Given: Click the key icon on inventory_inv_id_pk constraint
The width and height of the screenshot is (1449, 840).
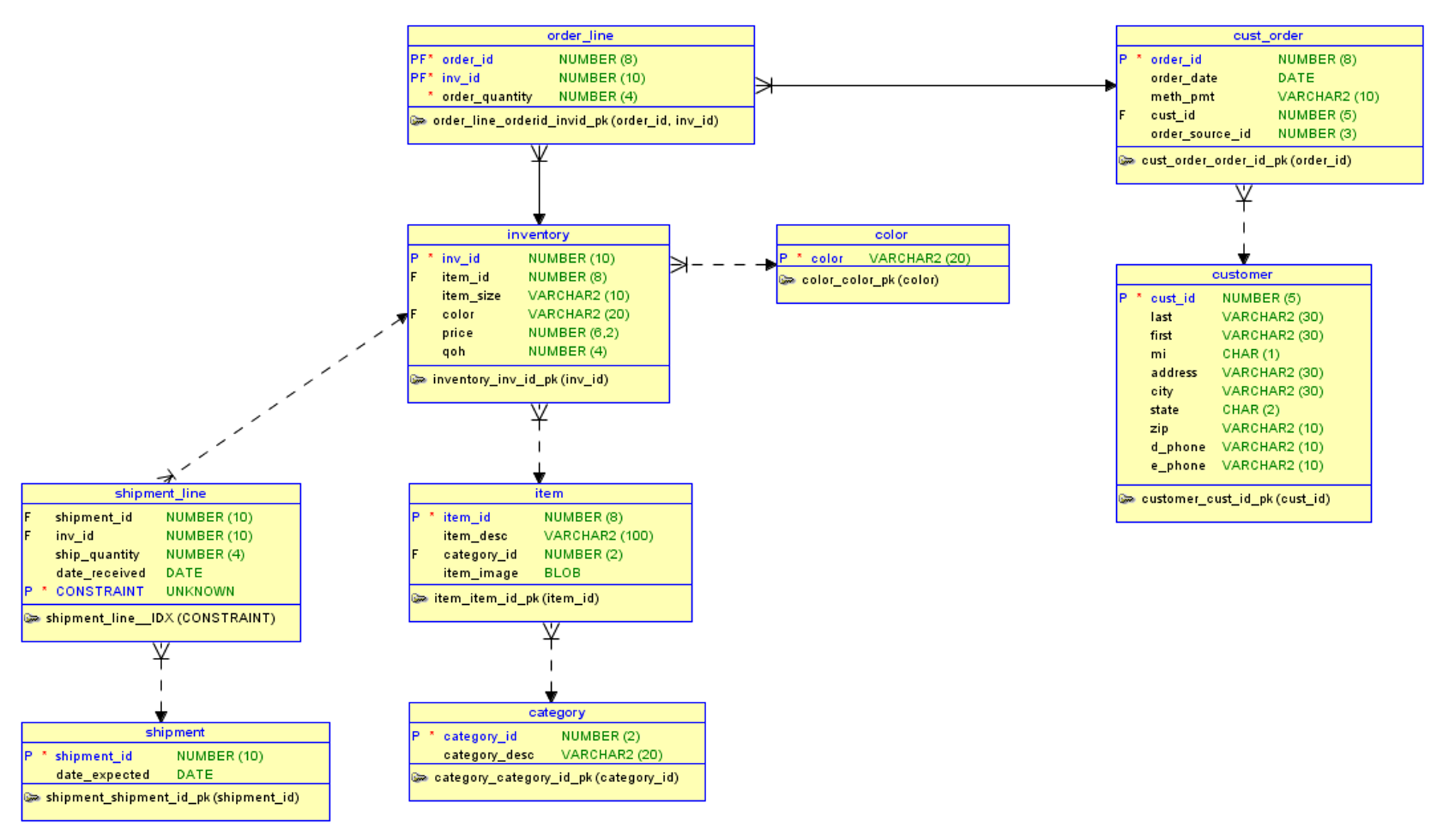Looking at the screenshot, I should [x=418, y=380].
